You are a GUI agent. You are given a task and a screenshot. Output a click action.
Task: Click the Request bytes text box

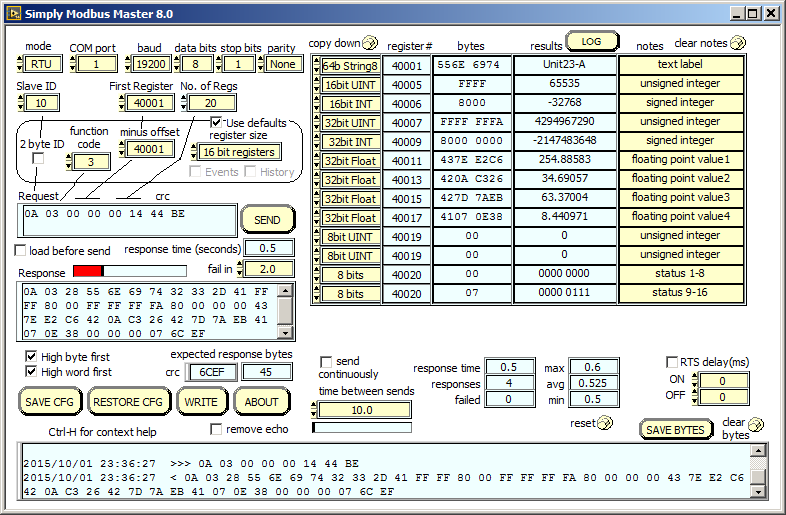(128, 220)
